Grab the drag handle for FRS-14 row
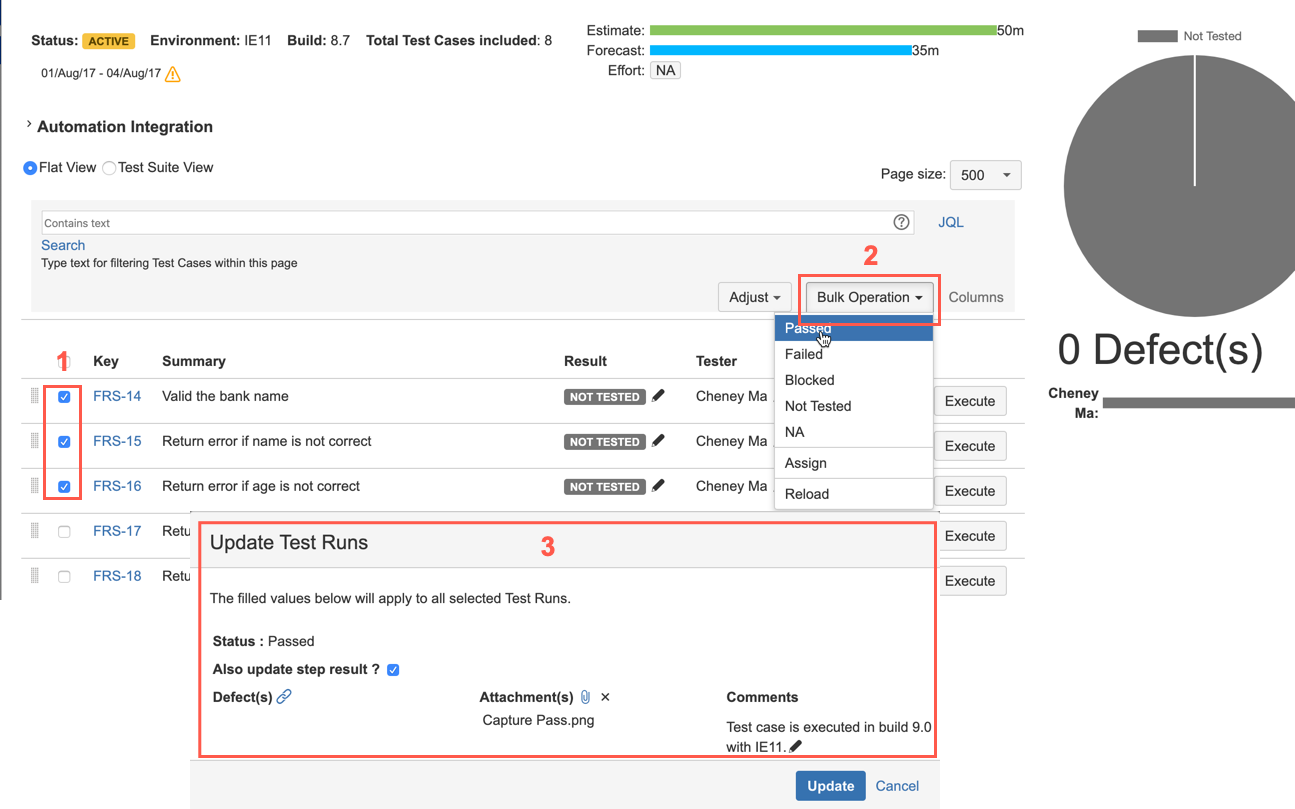The height and width of the screenshot is (809, 1295). 35,396
